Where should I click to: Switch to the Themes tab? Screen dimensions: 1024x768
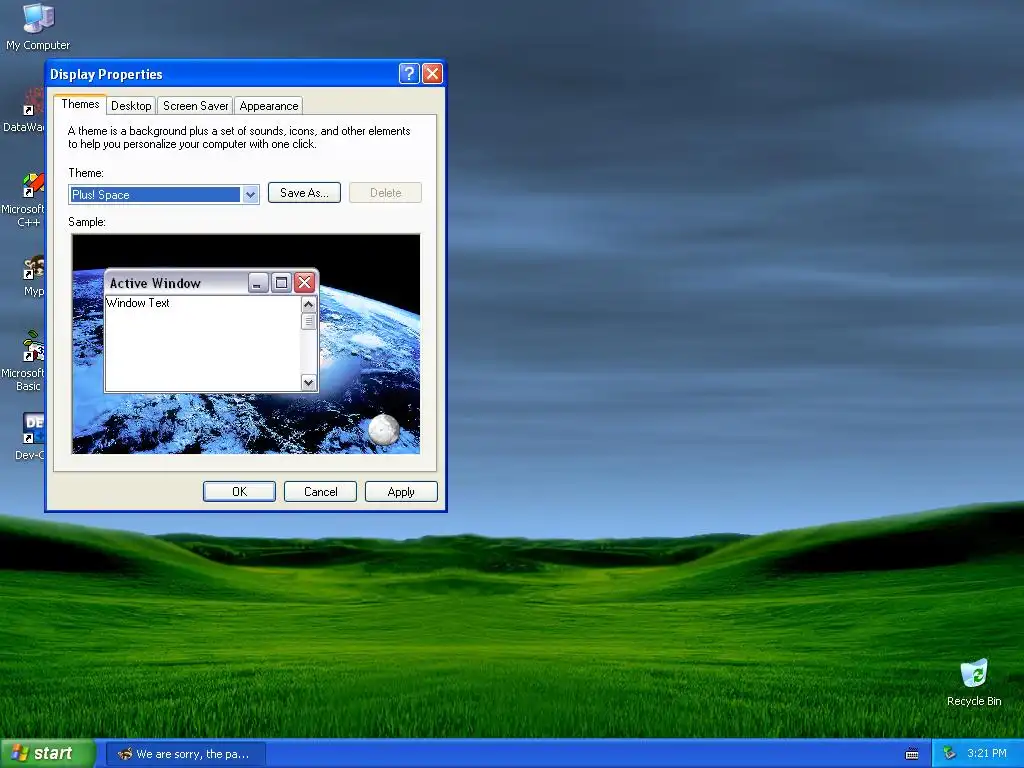click(x=80, y=104)
